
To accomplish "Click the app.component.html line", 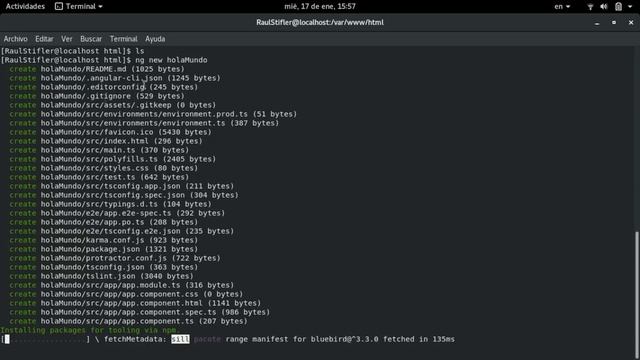I will pyautogui.click(x=135, y=302).
